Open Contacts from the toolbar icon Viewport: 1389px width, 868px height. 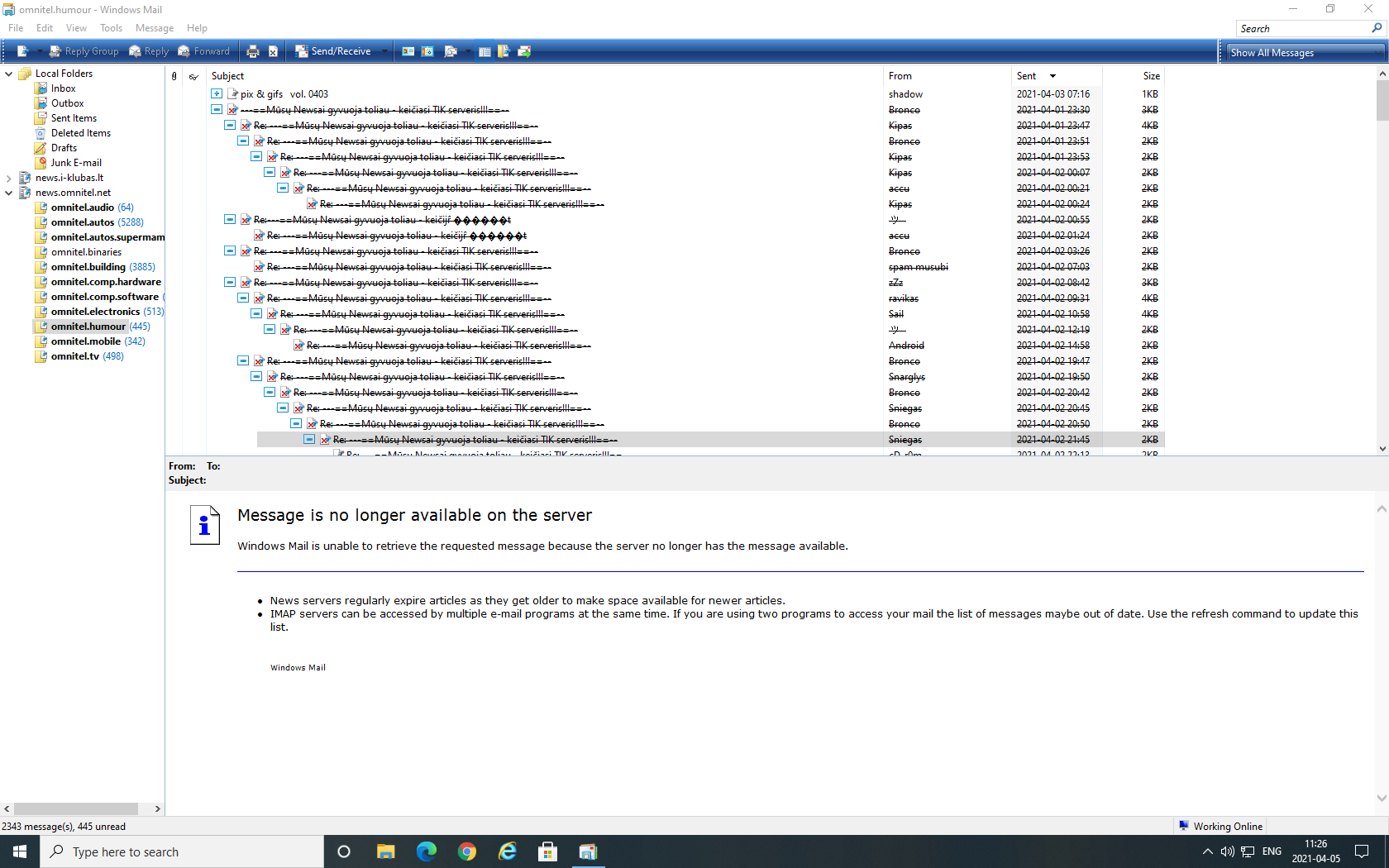tap(408, 51)
